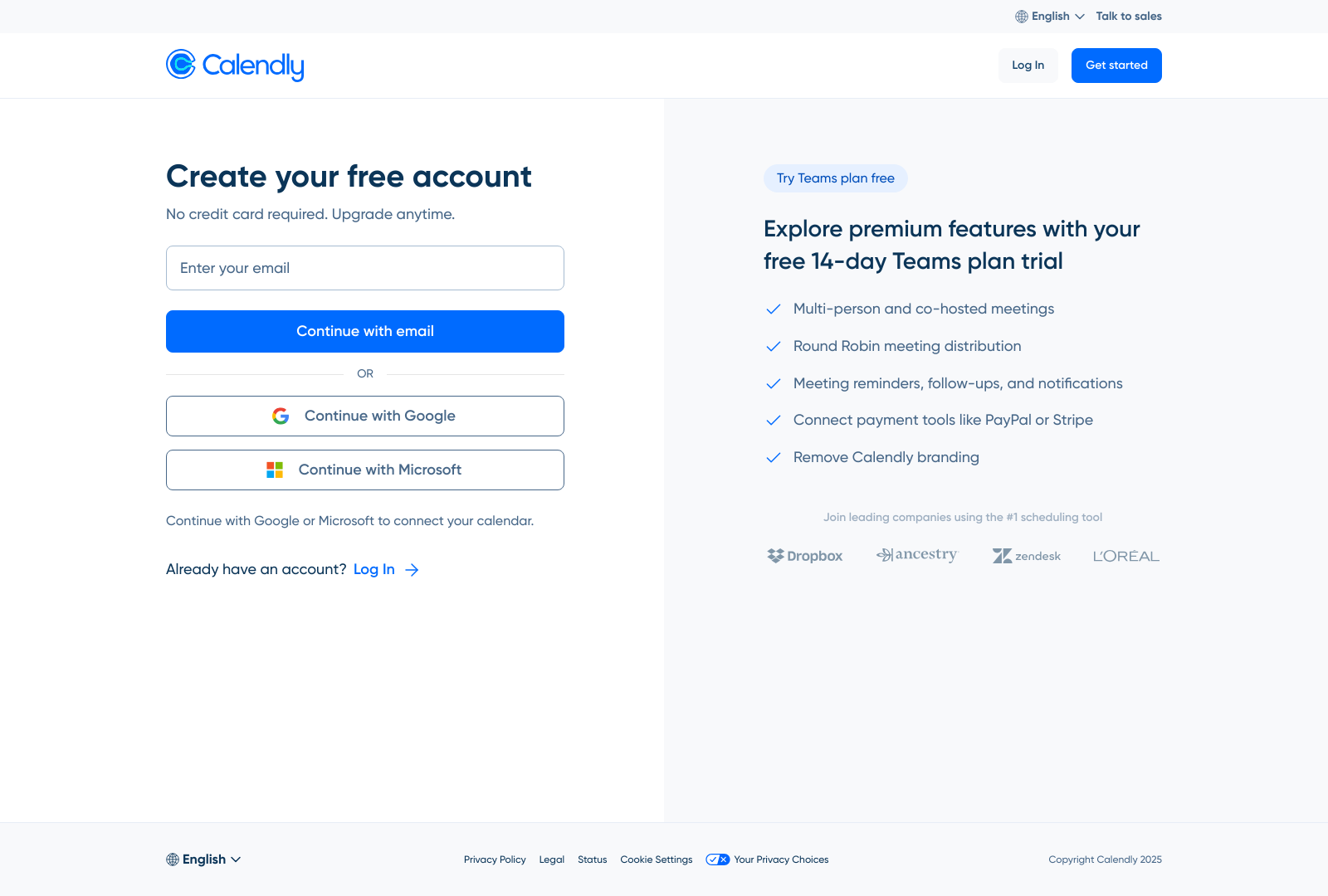Click the Log In header button
The height and width of the screenshot is (896, 1328).
[1028, 65]
